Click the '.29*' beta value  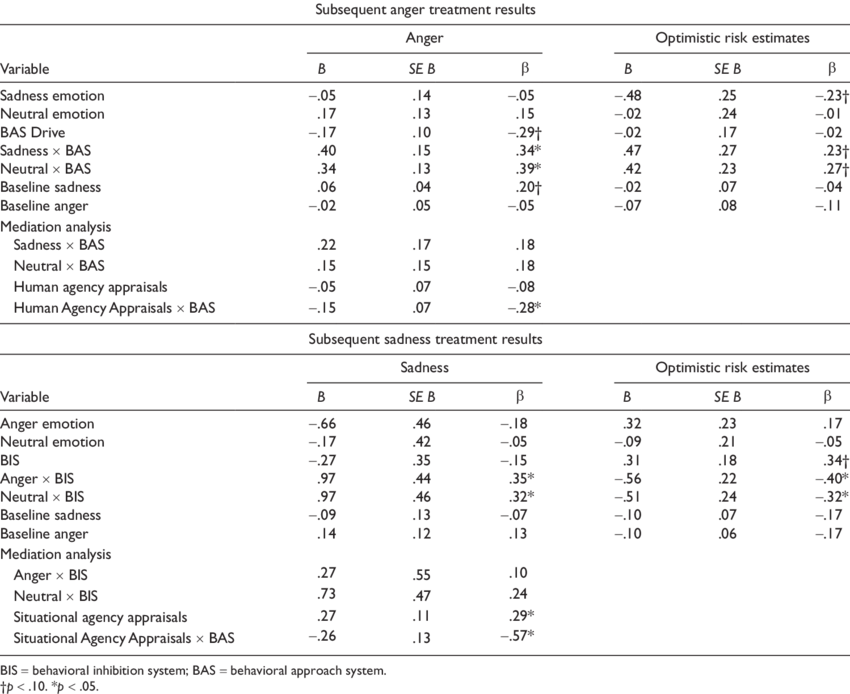point(522,616)
